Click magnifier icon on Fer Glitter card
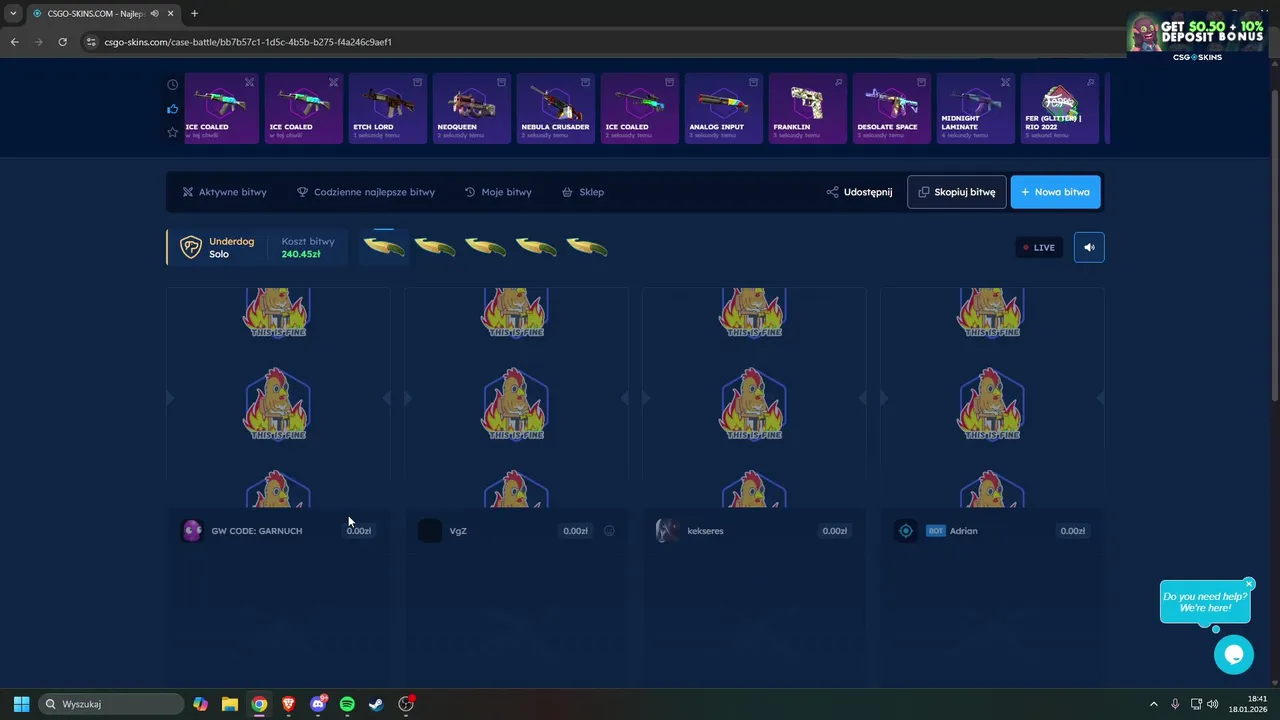The width and height of the screenshot is (1280, 720). (1090, 82)
